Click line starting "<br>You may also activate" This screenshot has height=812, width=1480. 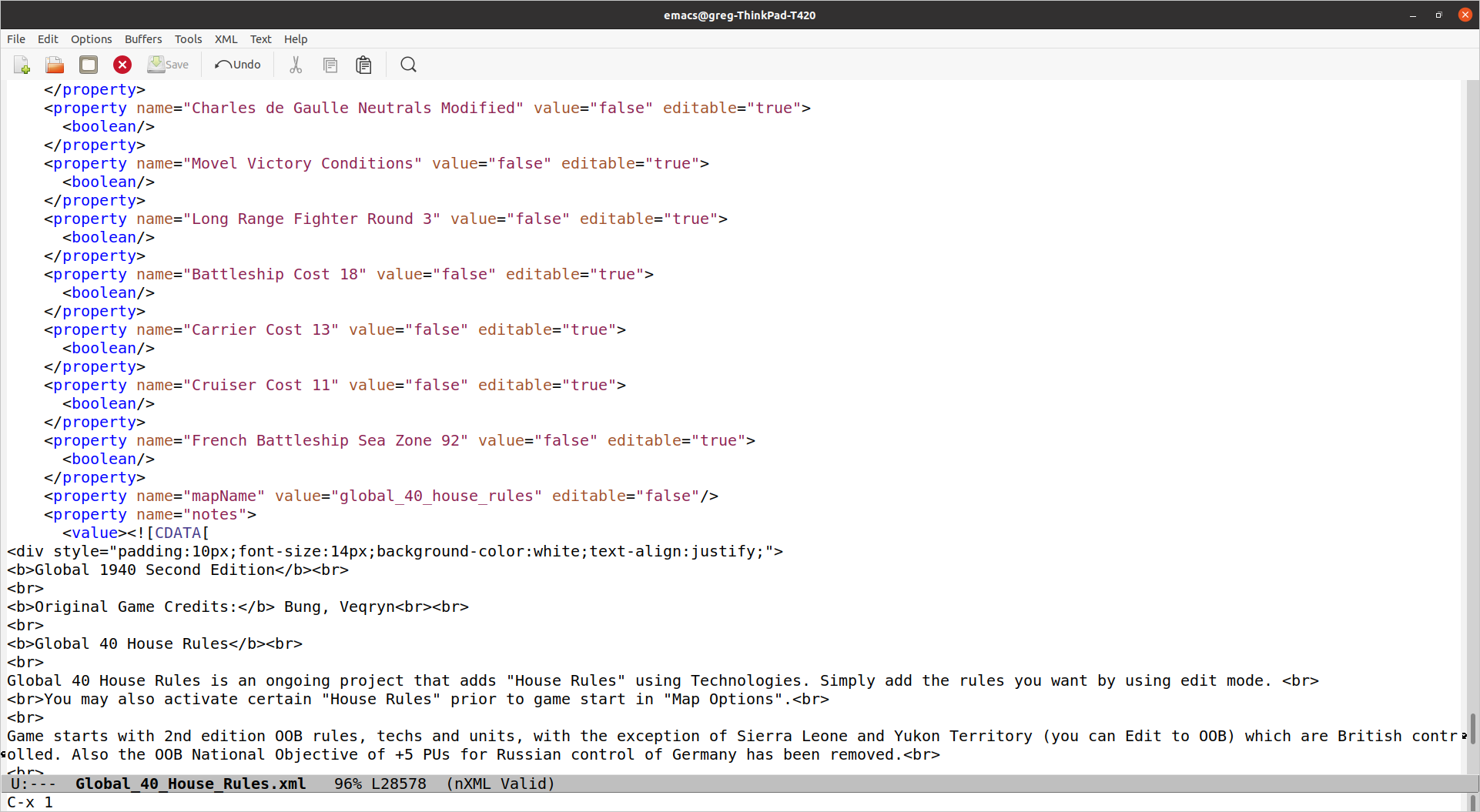coord(418,699)
